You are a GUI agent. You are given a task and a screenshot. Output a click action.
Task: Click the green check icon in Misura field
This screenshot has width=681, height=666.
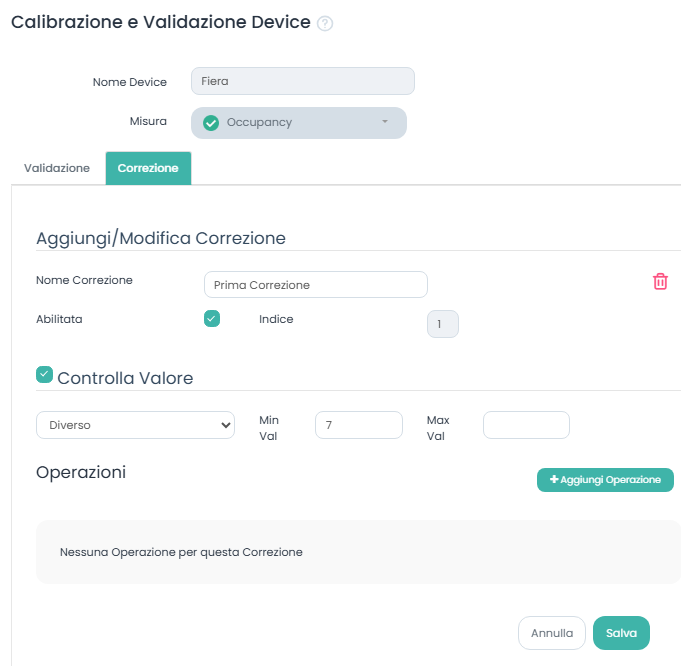(211, 123)
